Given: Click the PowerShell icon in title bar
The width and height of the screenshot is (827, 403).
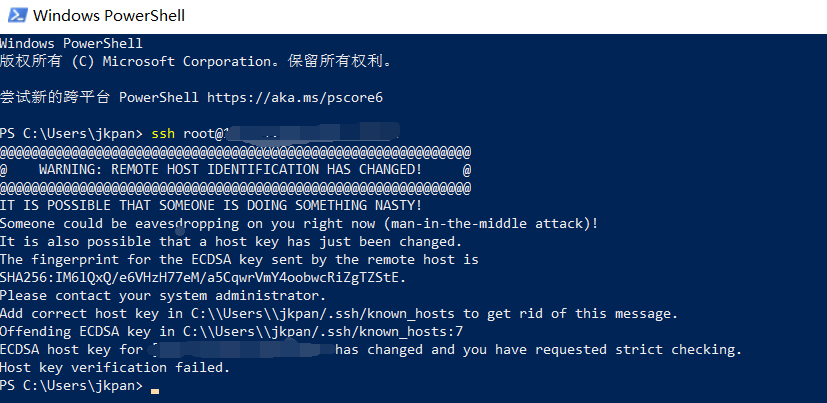Looking at the screenshot, I should (x=17, y=15).
